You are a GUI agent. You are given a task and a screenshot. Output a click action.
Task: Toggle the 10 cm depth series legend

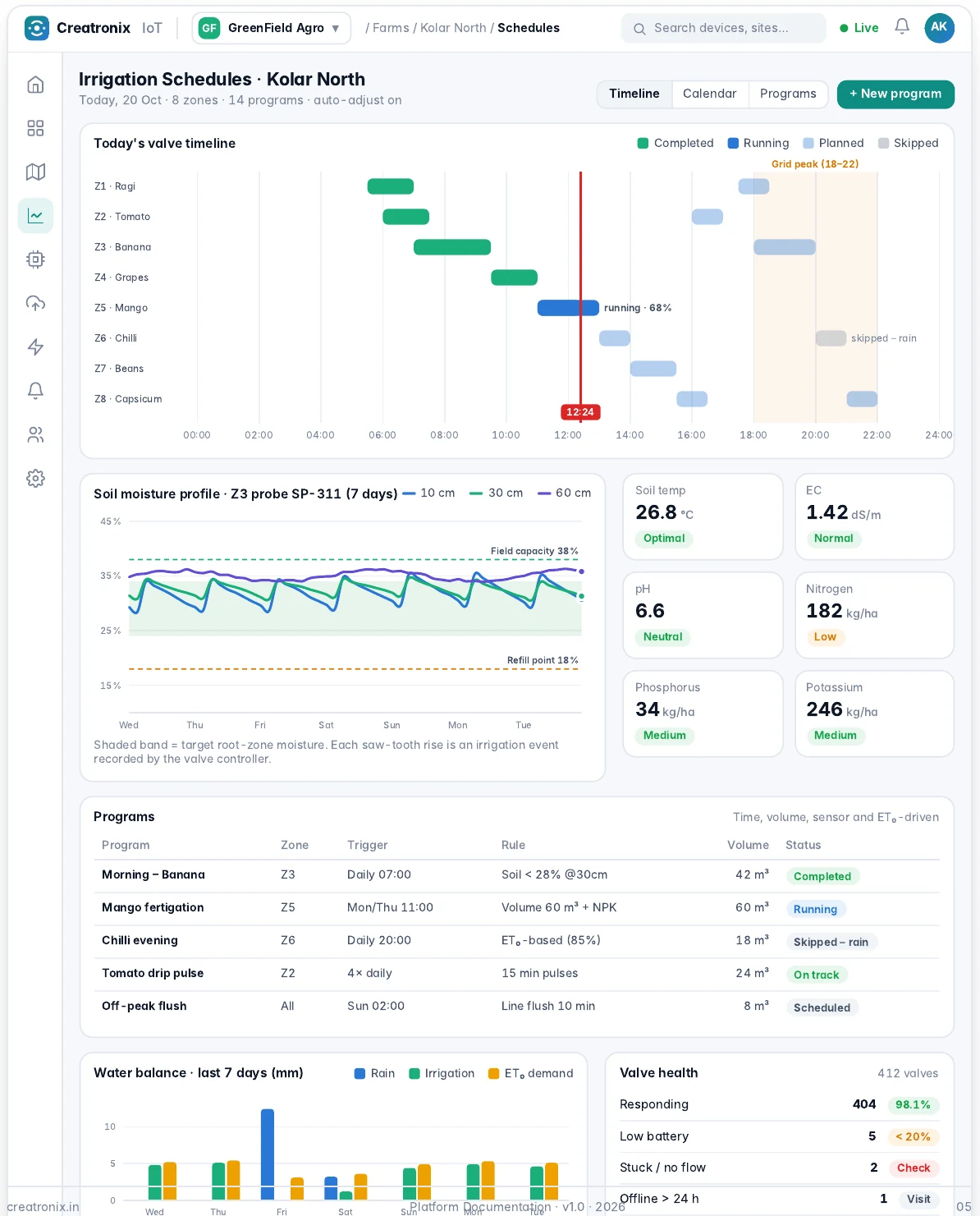point(428,493)
